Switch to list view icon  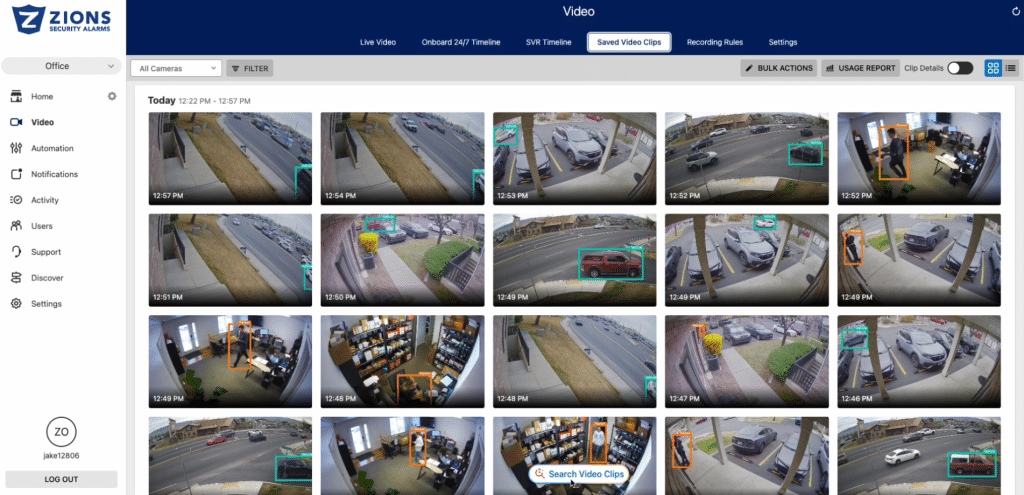(1010, 68)
